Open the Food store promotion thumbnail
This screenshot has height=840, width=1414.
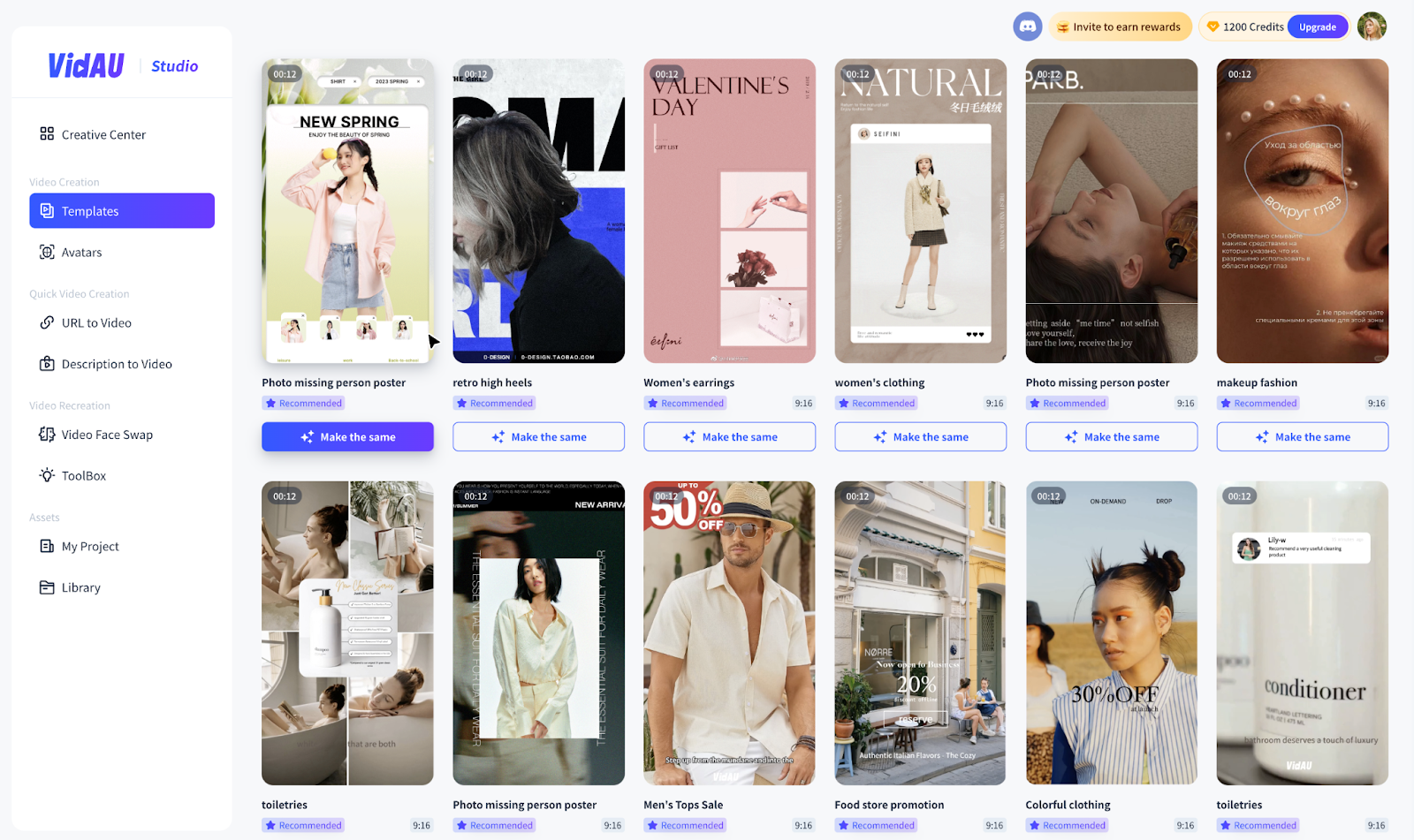[x=920, y=632]
